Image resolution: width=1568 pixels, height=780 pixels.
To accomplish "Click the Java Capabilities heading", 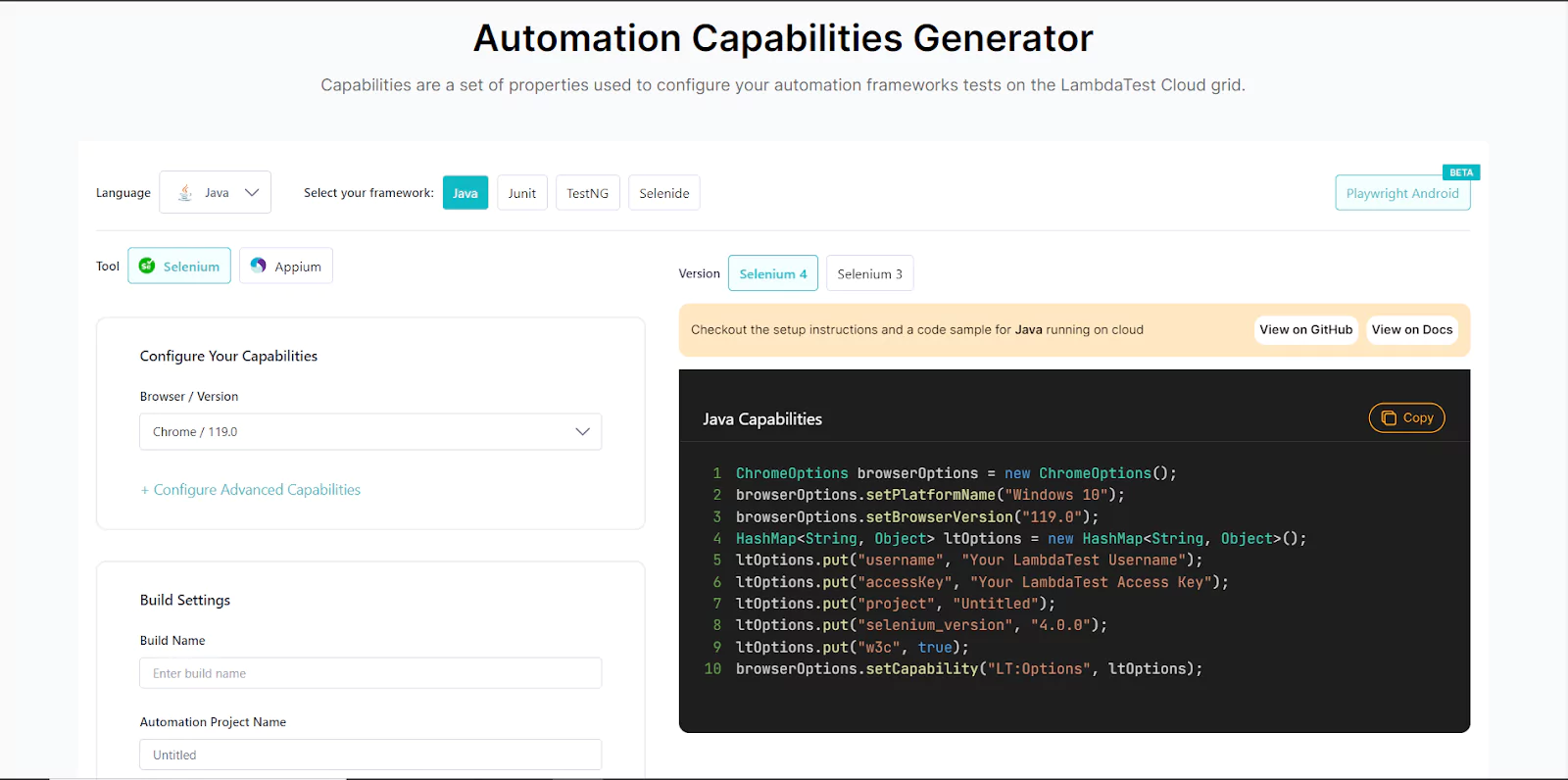I will (x=762, y=419).
